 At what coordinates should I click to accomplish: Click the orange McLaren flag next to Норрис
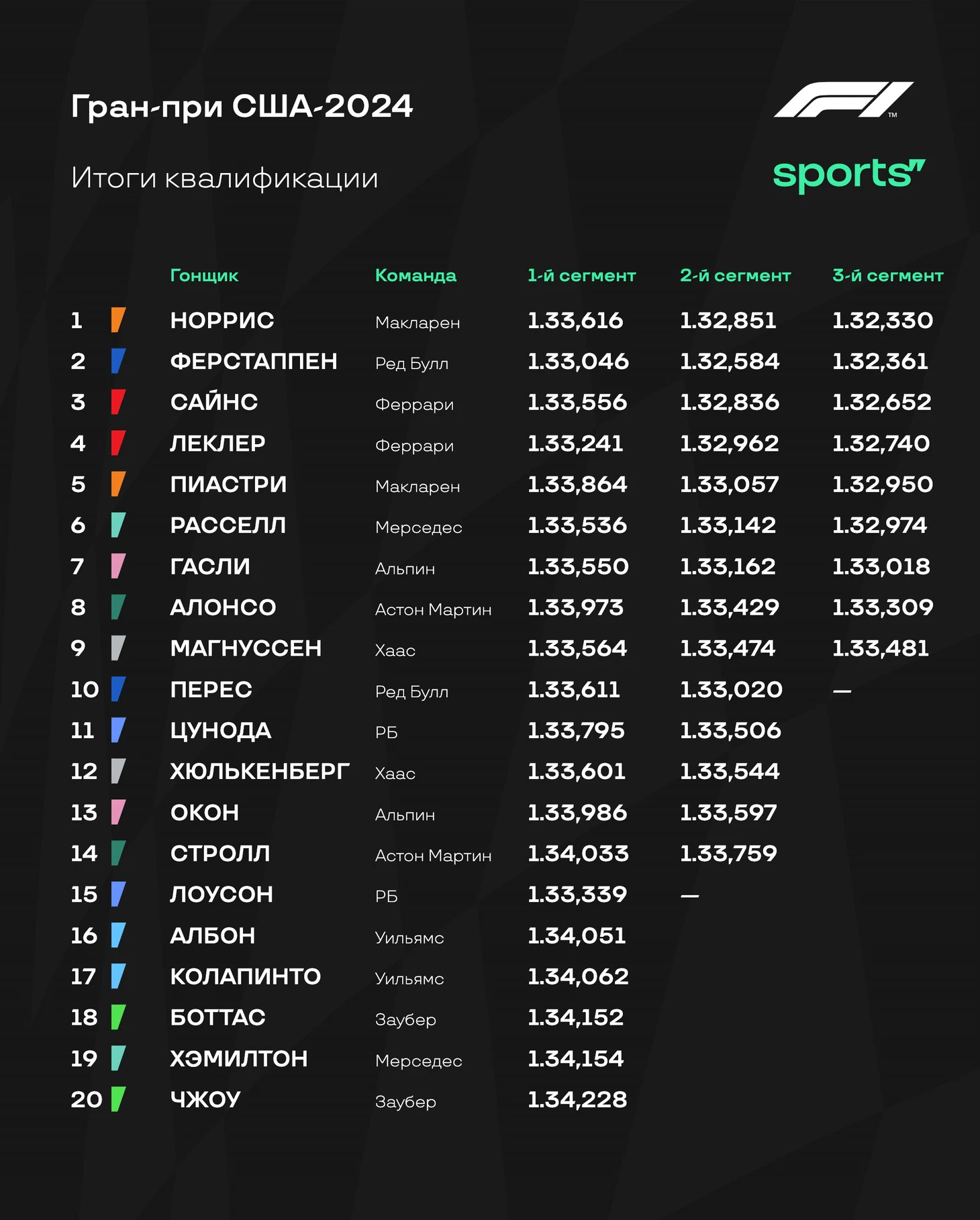118,320
